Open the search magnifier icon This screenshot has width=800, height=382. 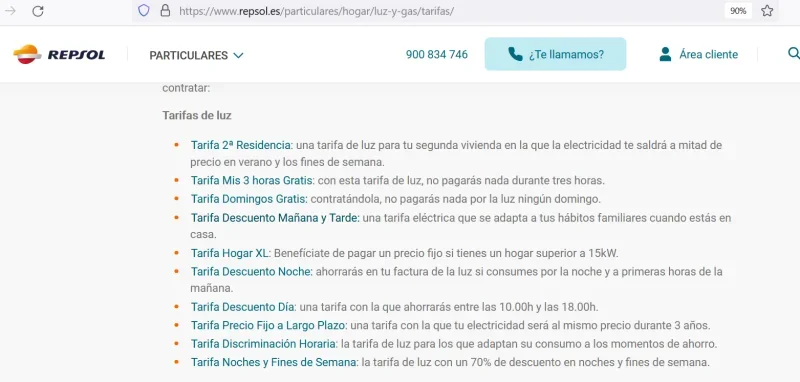coord(793,54)
